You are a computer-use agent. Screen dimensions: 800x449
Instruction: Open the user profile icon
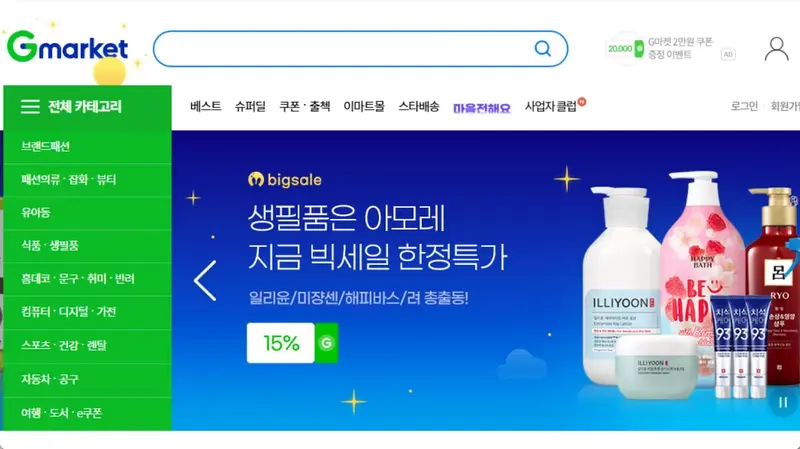tap(777, 48)
